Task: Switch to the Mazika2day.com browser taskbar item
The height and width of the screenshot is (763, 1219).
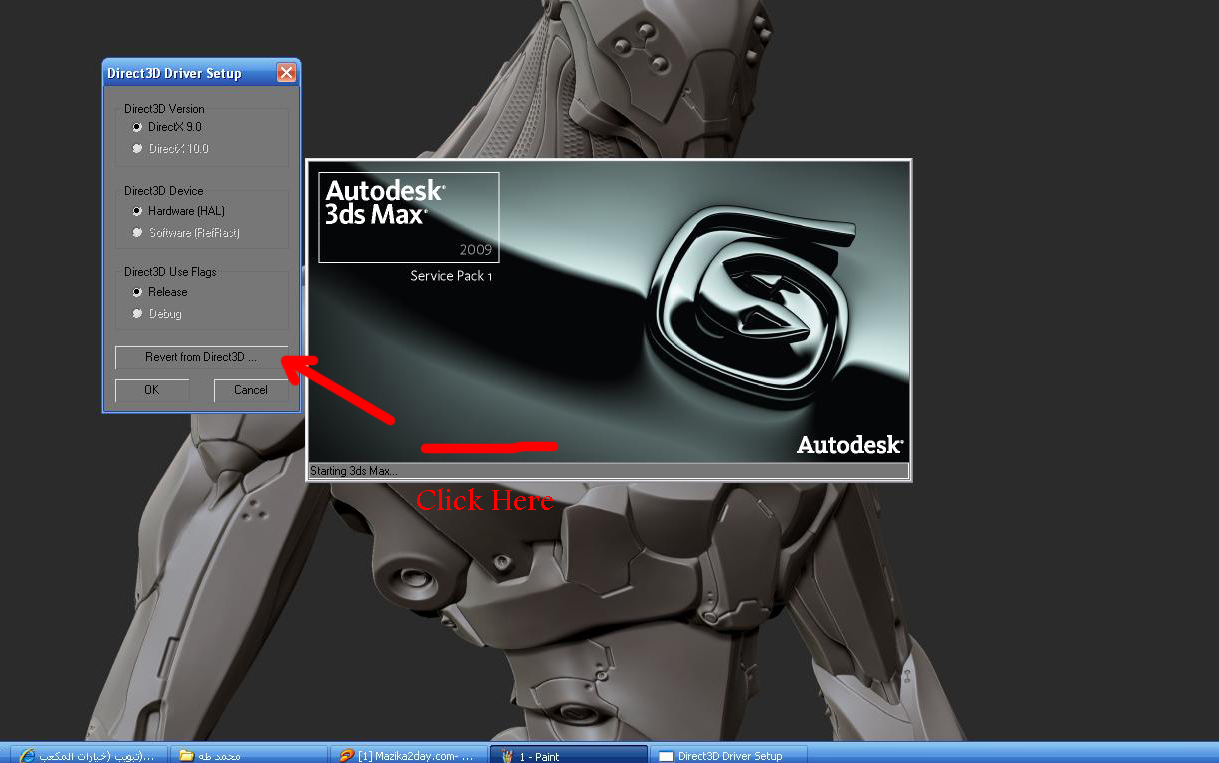Action: point(409,755)
